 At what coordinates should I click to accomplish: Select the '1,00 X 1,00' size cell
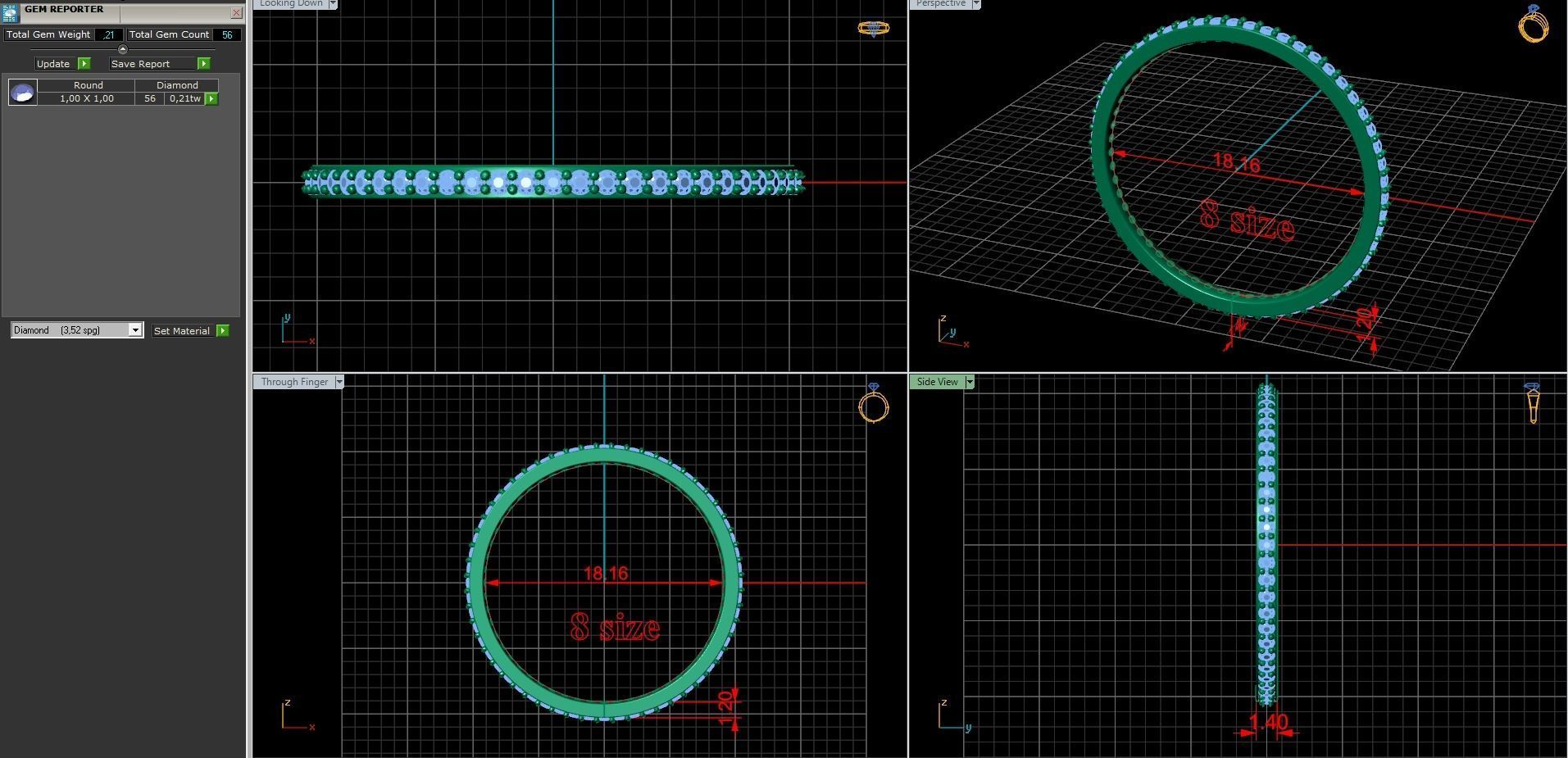(x=87, y=98)
